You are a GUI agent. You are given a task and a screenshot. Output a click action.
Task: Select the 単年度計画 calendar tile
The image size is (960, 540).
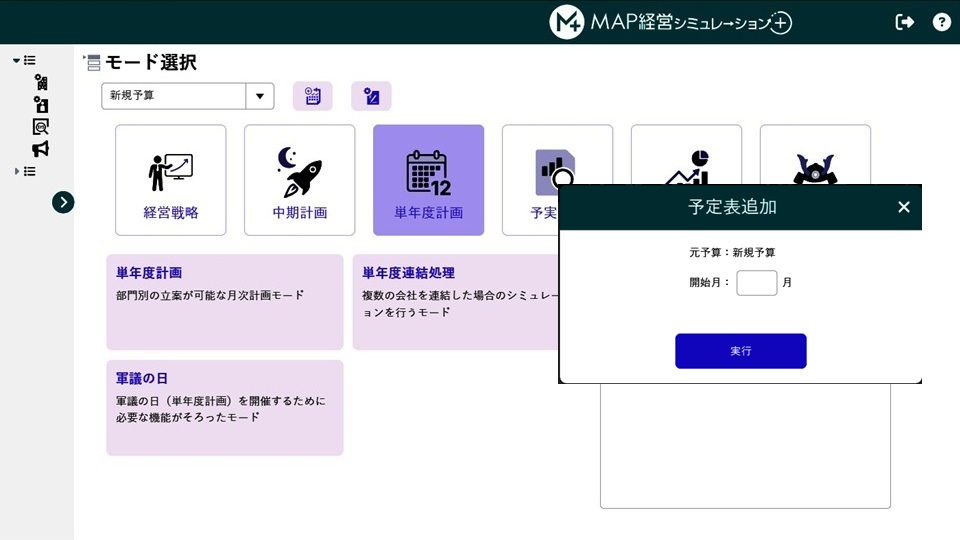point(428,180)
